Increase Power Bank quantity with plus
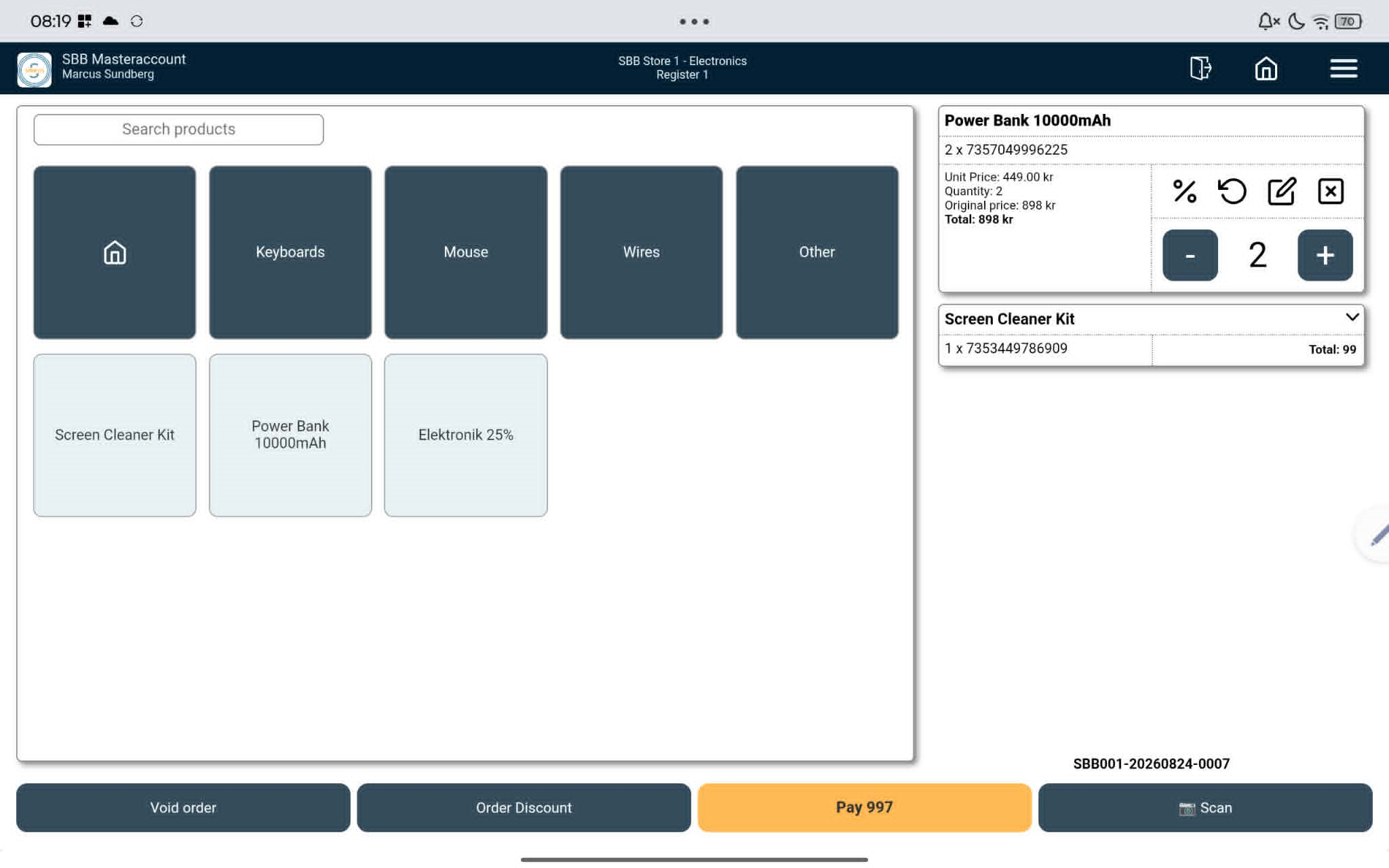 click(1325, 255)
